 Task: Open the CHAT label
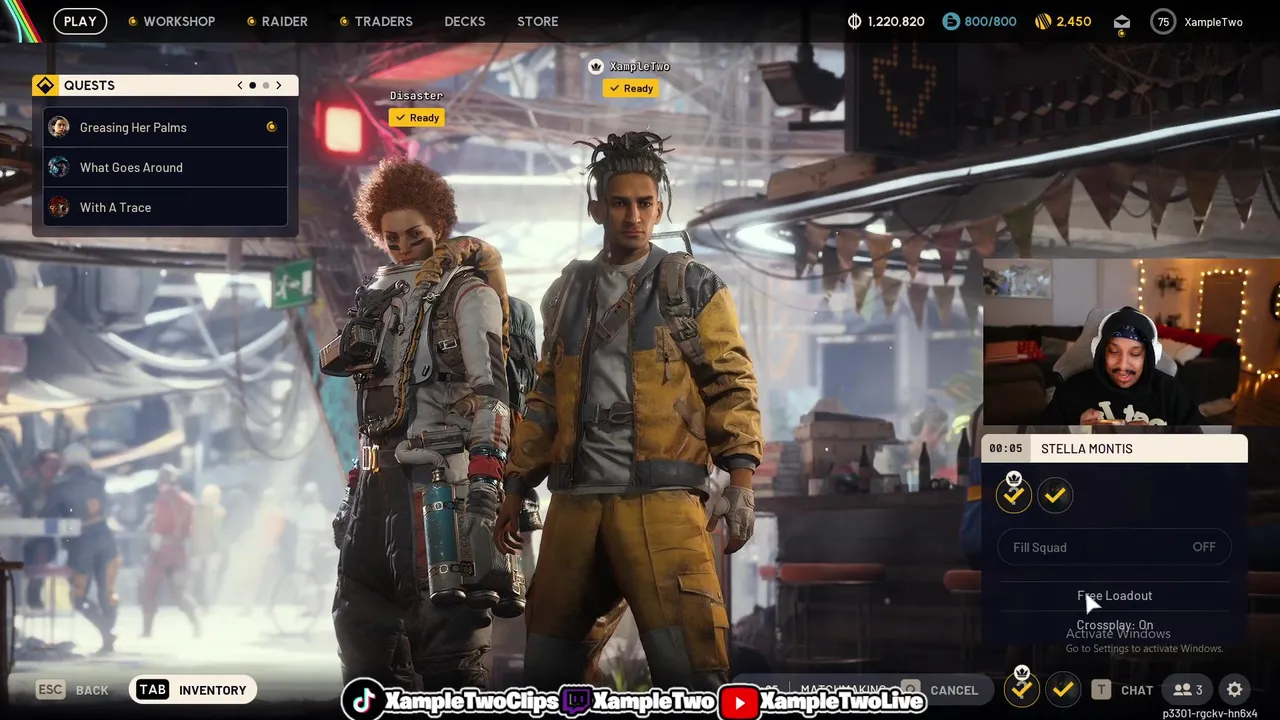1137,690
